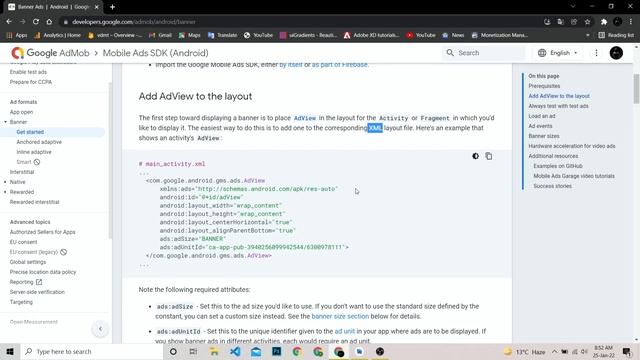Open Windows Start menu
640x360 pixels.
click(10, 351)
